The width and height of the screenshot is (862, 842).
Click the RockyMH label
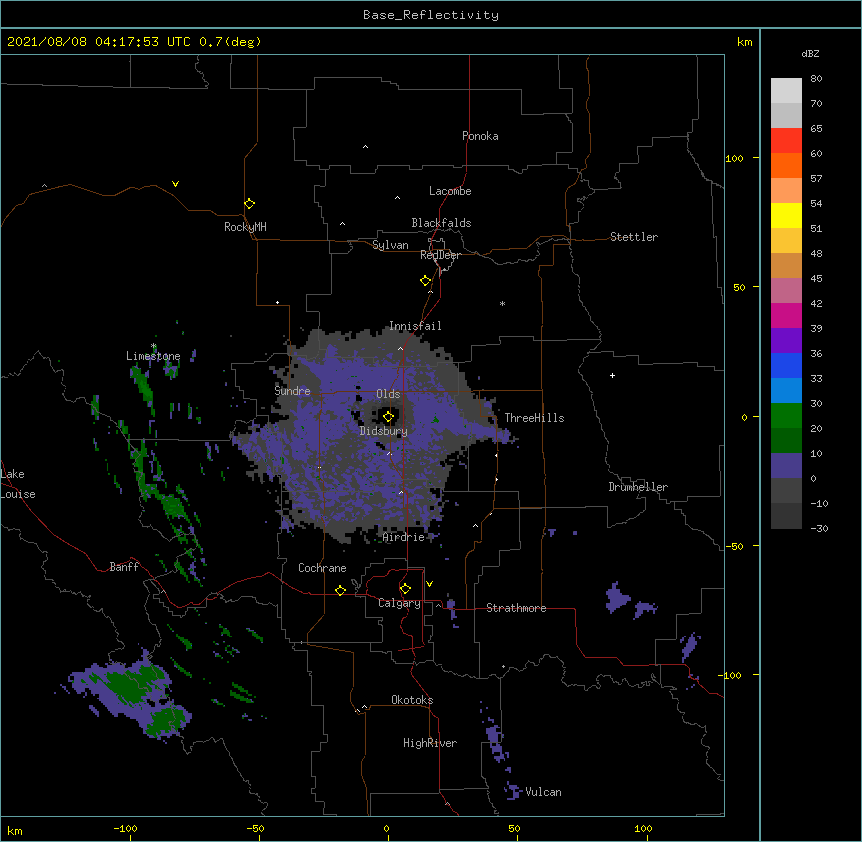point(245,227)
